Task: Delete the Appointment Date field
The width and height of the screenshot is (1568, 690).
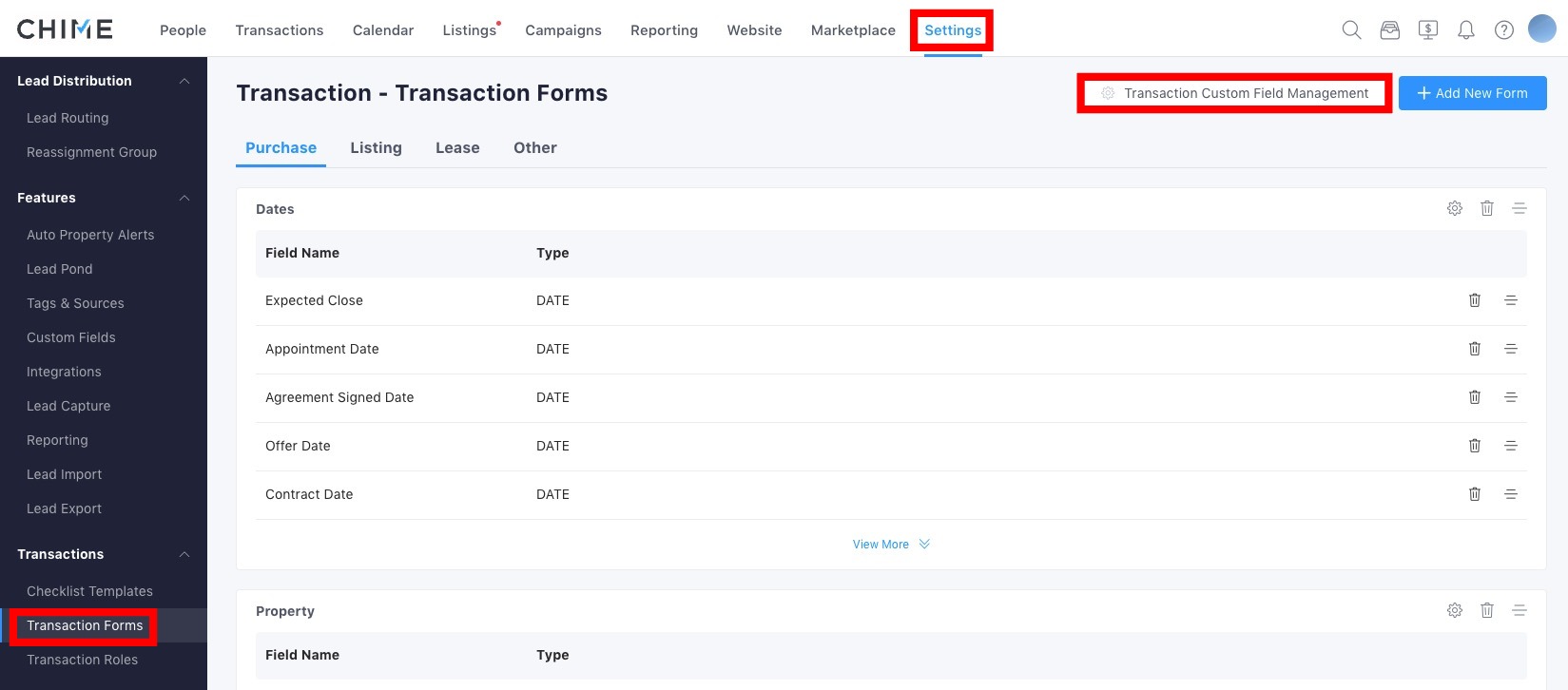Action: [x=1475, y=349]
